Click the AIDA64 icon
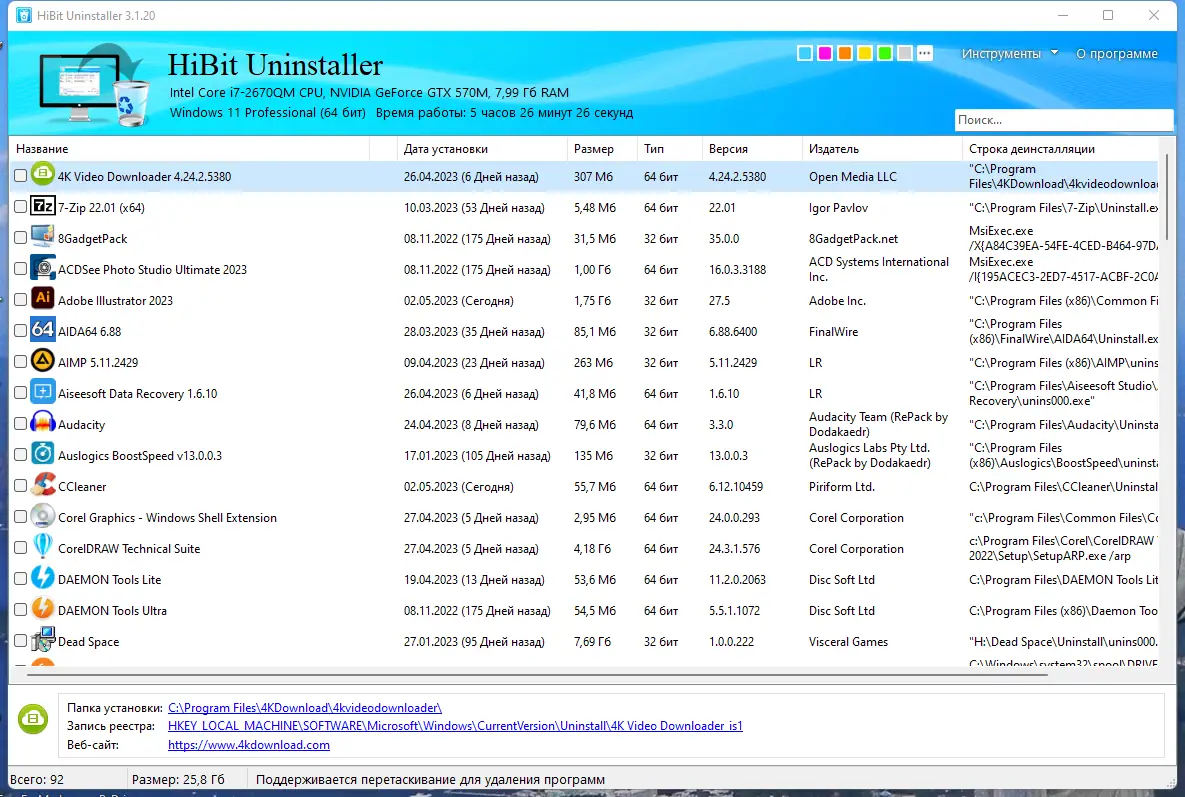The width and height of the screenshot is (1185, 797). (43, 330)
